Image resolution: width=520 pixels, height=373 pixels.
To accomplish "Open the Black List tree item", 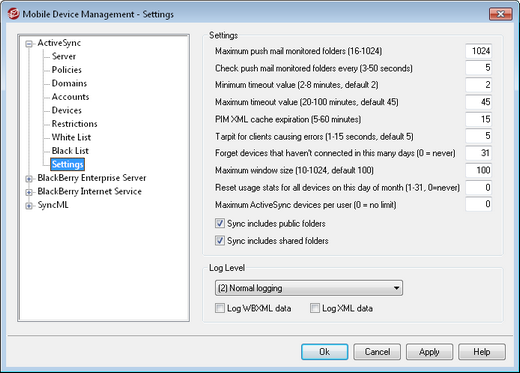I will click(70, 151).
